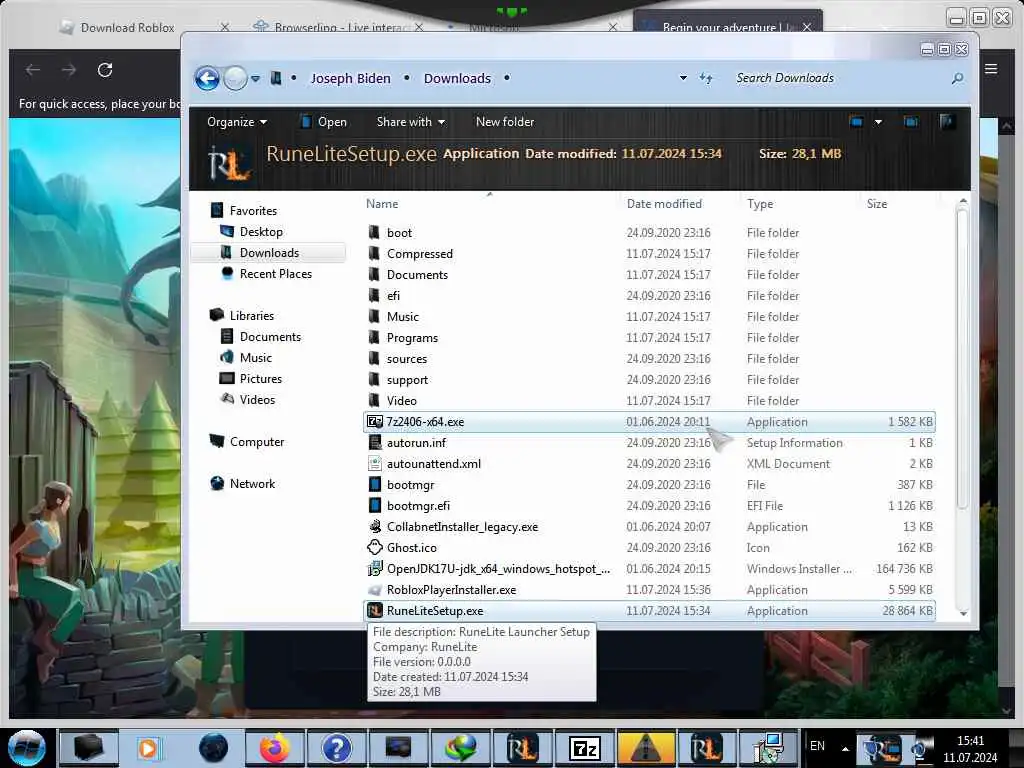Go back with the Explorer back arrow

click(207, 78)
